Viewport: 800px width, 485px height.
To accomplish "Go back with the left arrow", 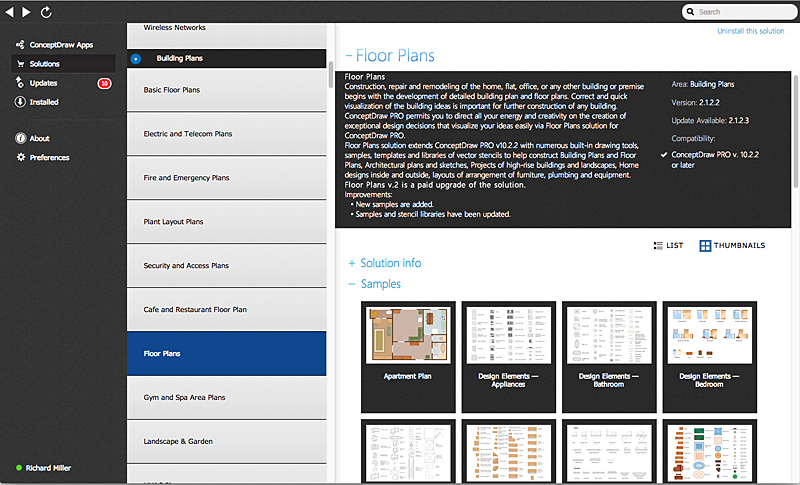I will click(9, 12).
